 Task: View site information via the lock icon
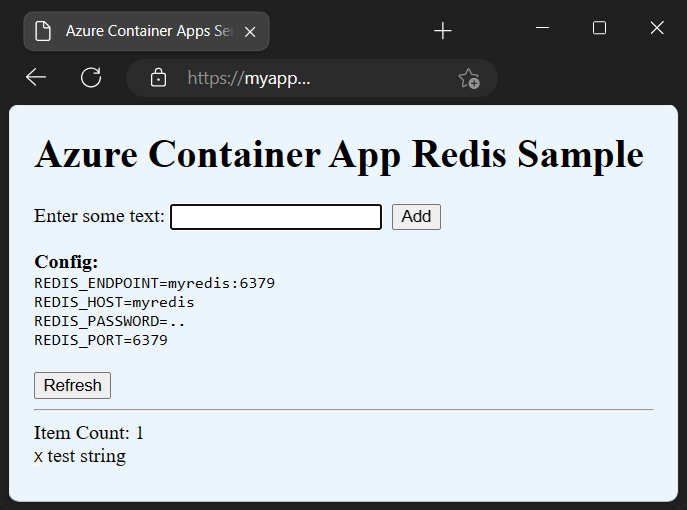[x=158, y=78]
